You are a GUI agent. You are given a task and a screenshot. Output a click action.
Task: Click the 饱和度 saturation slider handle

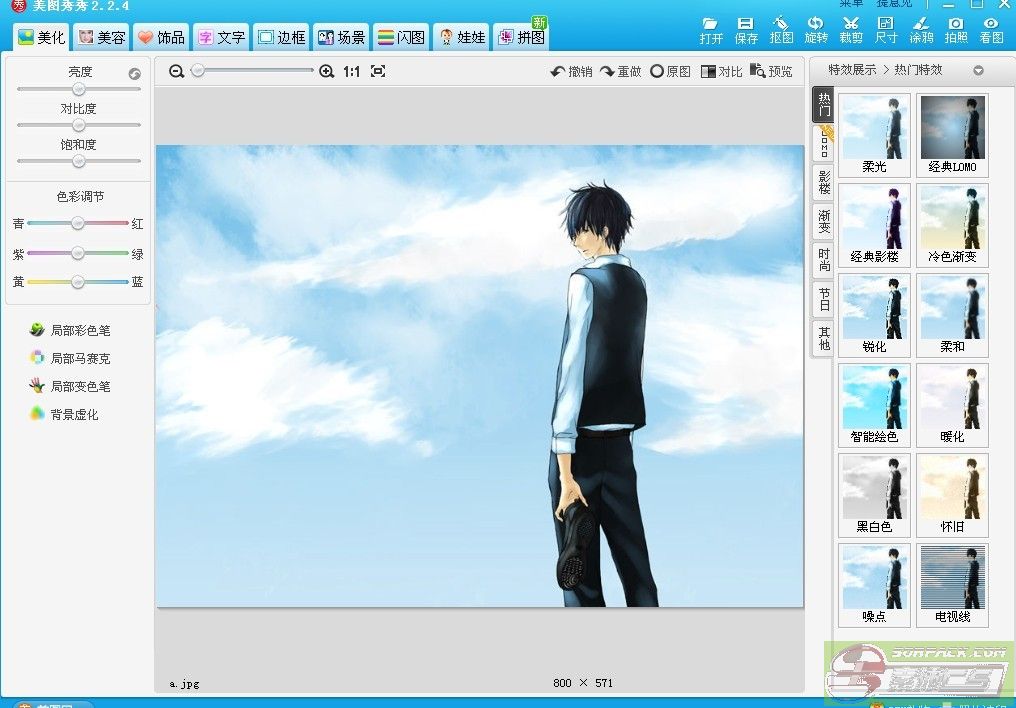pos(78,161)
